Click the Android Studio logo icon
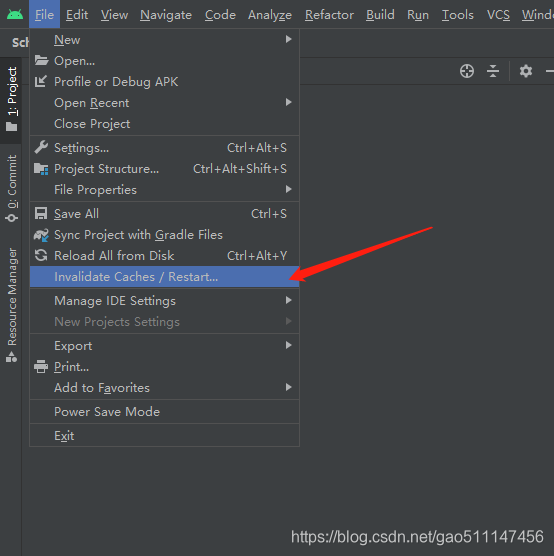The width and height of the screenshot is (554, 556). tap(15, 15)
